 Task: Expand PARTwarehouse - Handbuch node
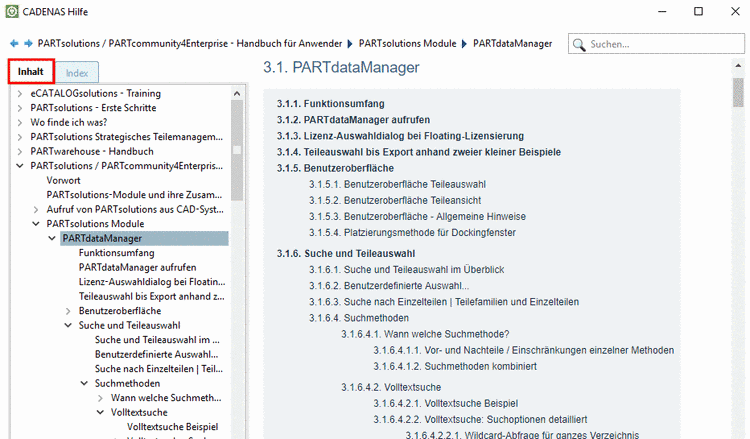point(20,152)
